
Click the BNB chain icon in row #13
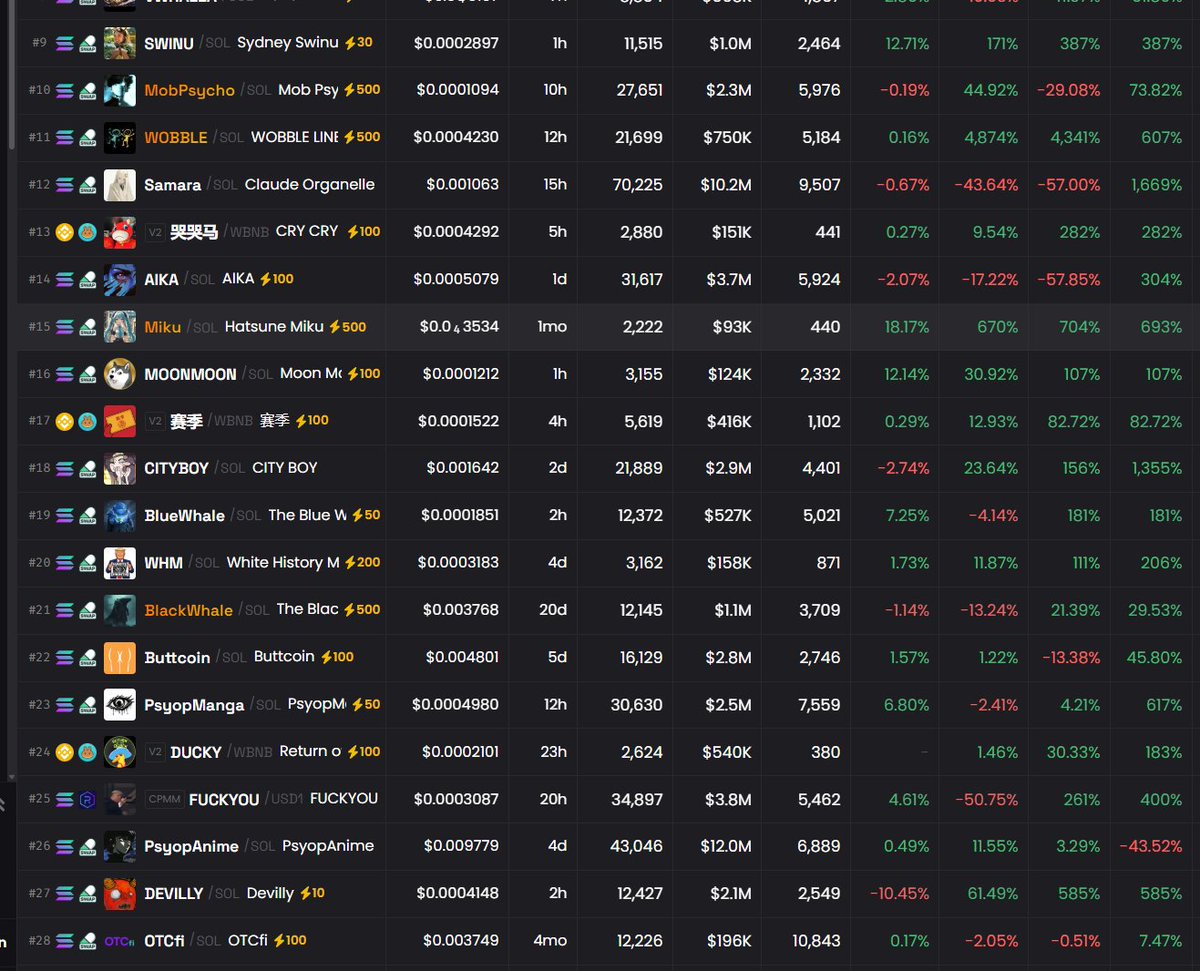[x=65, y=232]
